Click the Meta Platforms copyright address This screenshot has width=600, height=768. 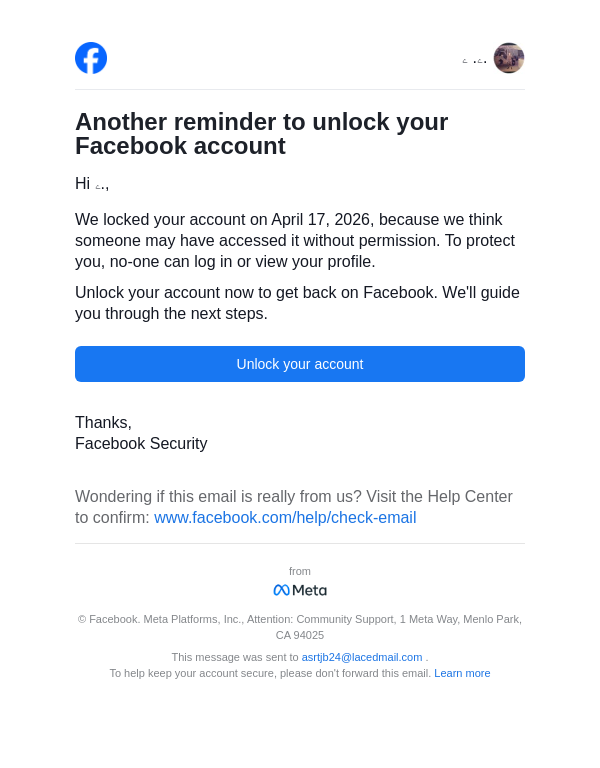(300, 627)
